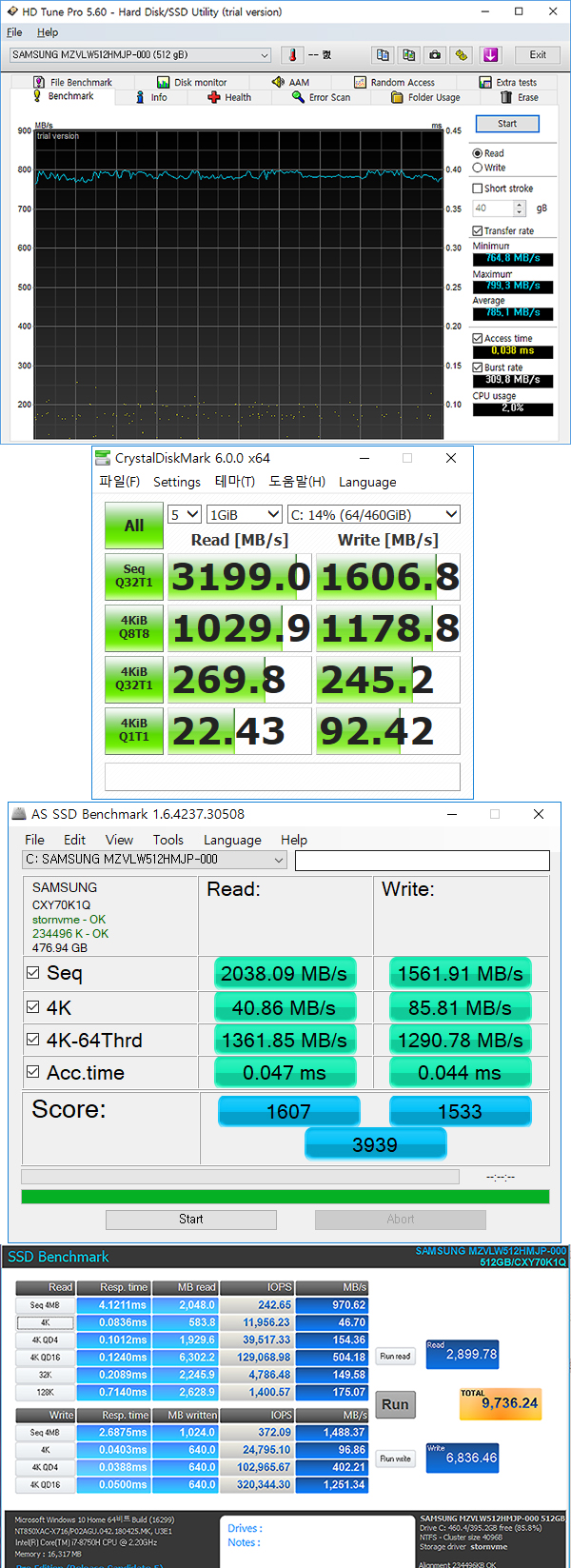
Task: Open the 1GiB test size dropdown
Action: tap(245, 514)
